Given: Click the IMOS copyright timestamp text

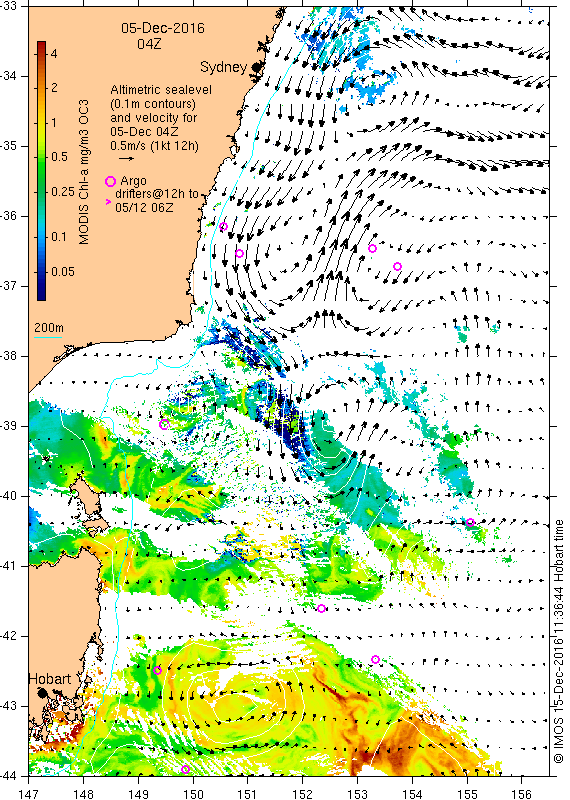Looking at the screenshot, I should [558, 641].
